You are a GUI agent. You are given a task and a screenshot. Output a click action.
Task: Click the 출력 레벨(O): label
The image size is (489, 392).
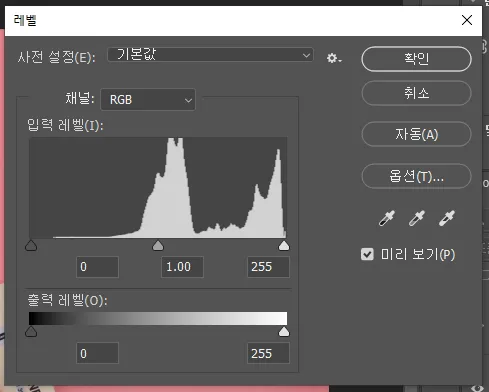(x=67, y=300)
